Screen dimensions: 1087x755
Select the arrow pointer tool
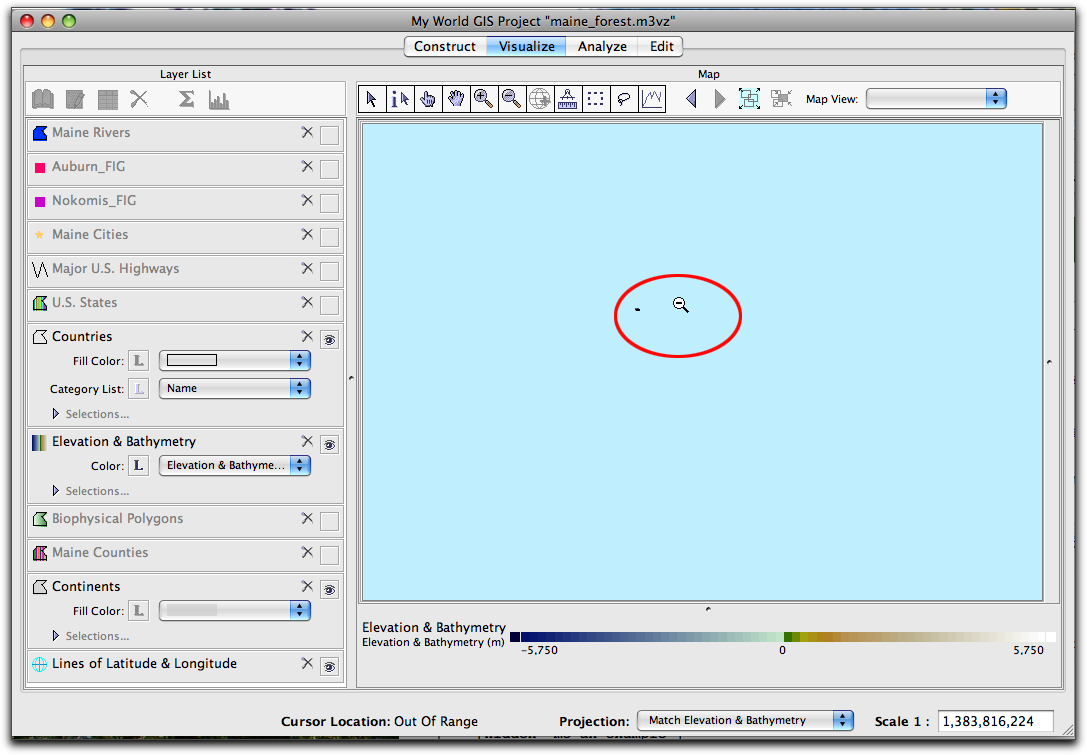point(372,99)
